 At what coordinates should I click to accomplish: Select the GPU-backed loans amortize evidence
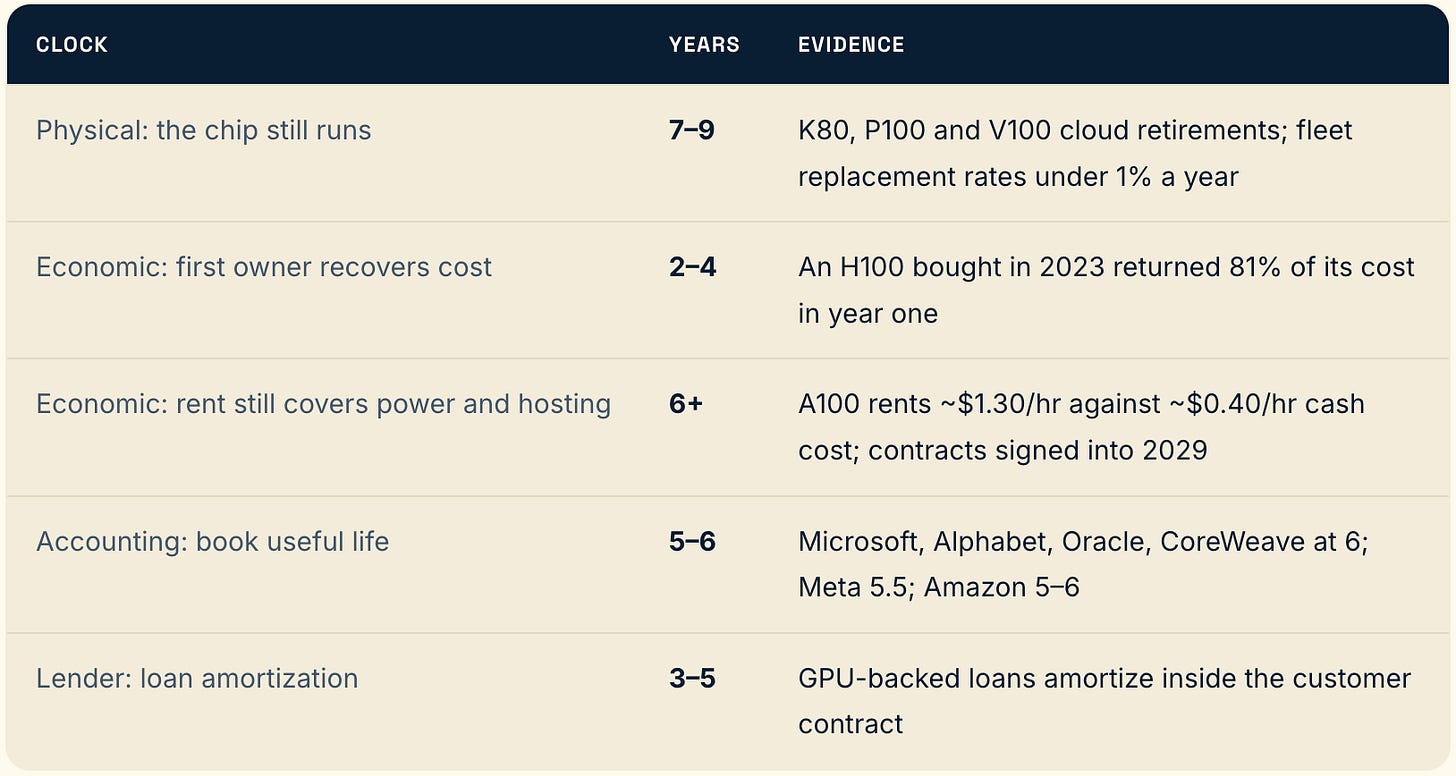click(x=1104, y=702)
